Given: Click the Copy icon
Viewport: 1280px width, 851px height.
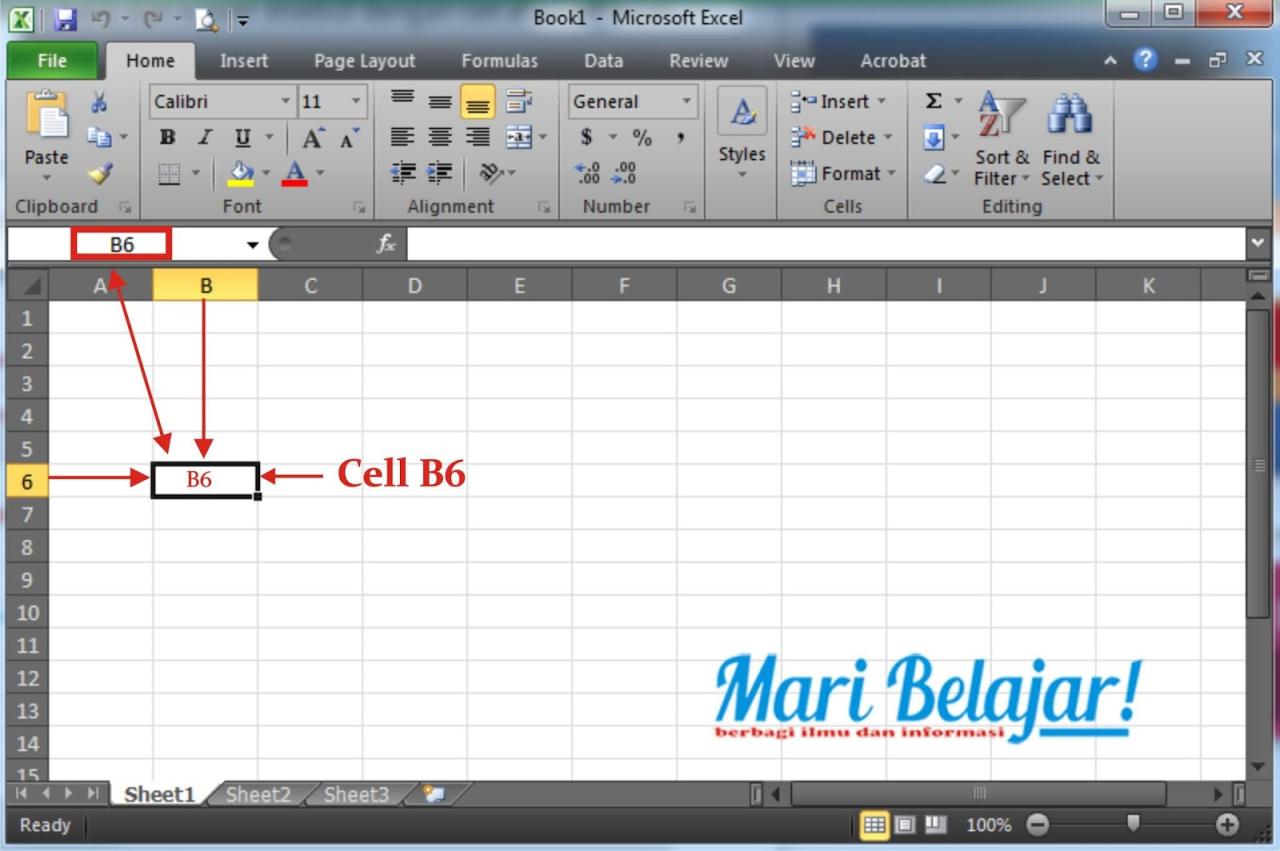Looking at the screenshot, I should click(98, 137).
